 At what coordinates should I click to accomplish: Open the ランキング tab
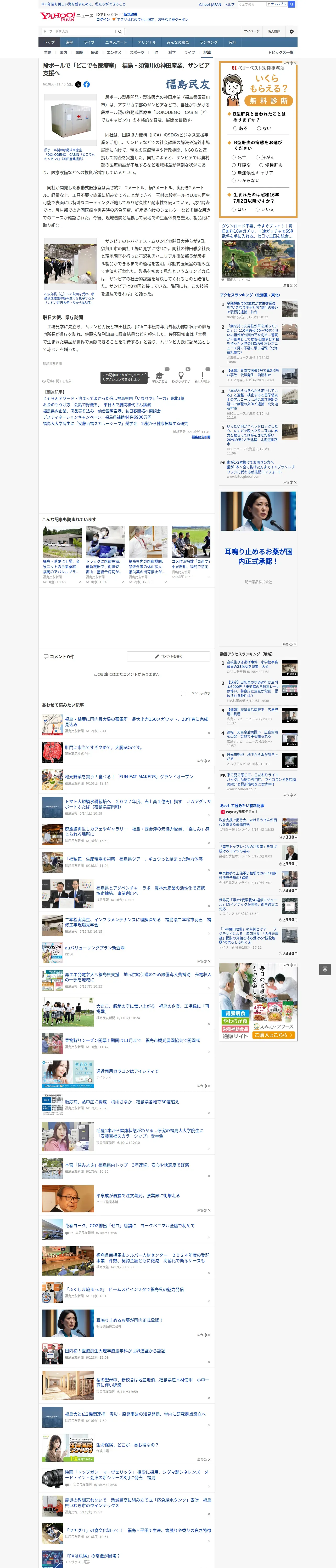click(x=209, y=43)
